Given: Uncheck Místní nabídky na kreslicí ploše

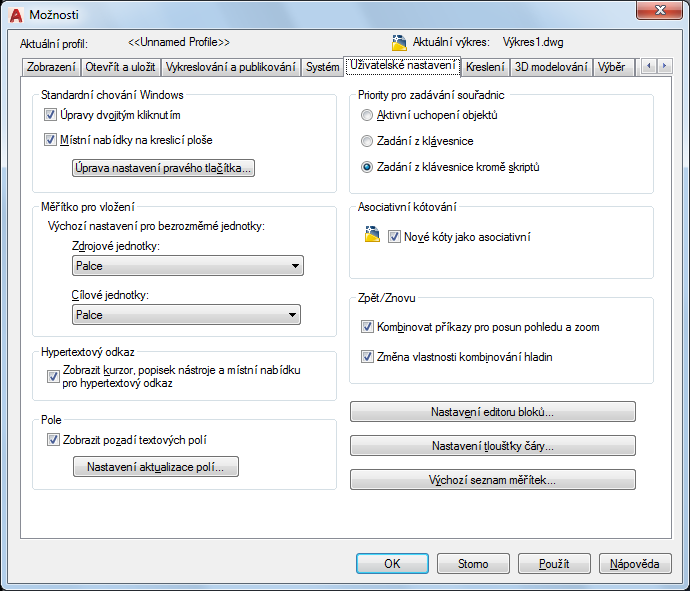Looking at the screenshot, I should coord(50,140).
